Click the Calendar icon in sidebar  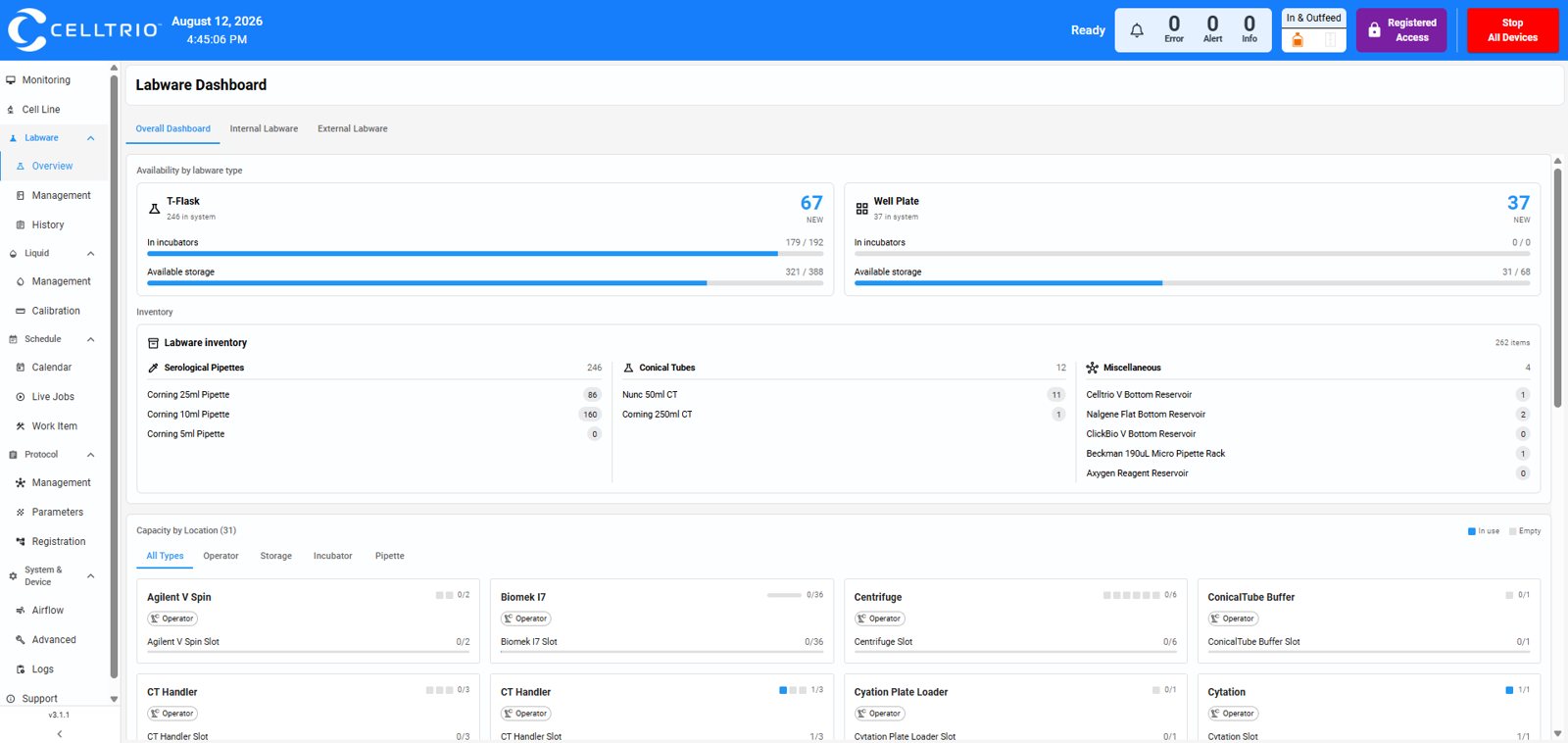click(x=21, y=368)
